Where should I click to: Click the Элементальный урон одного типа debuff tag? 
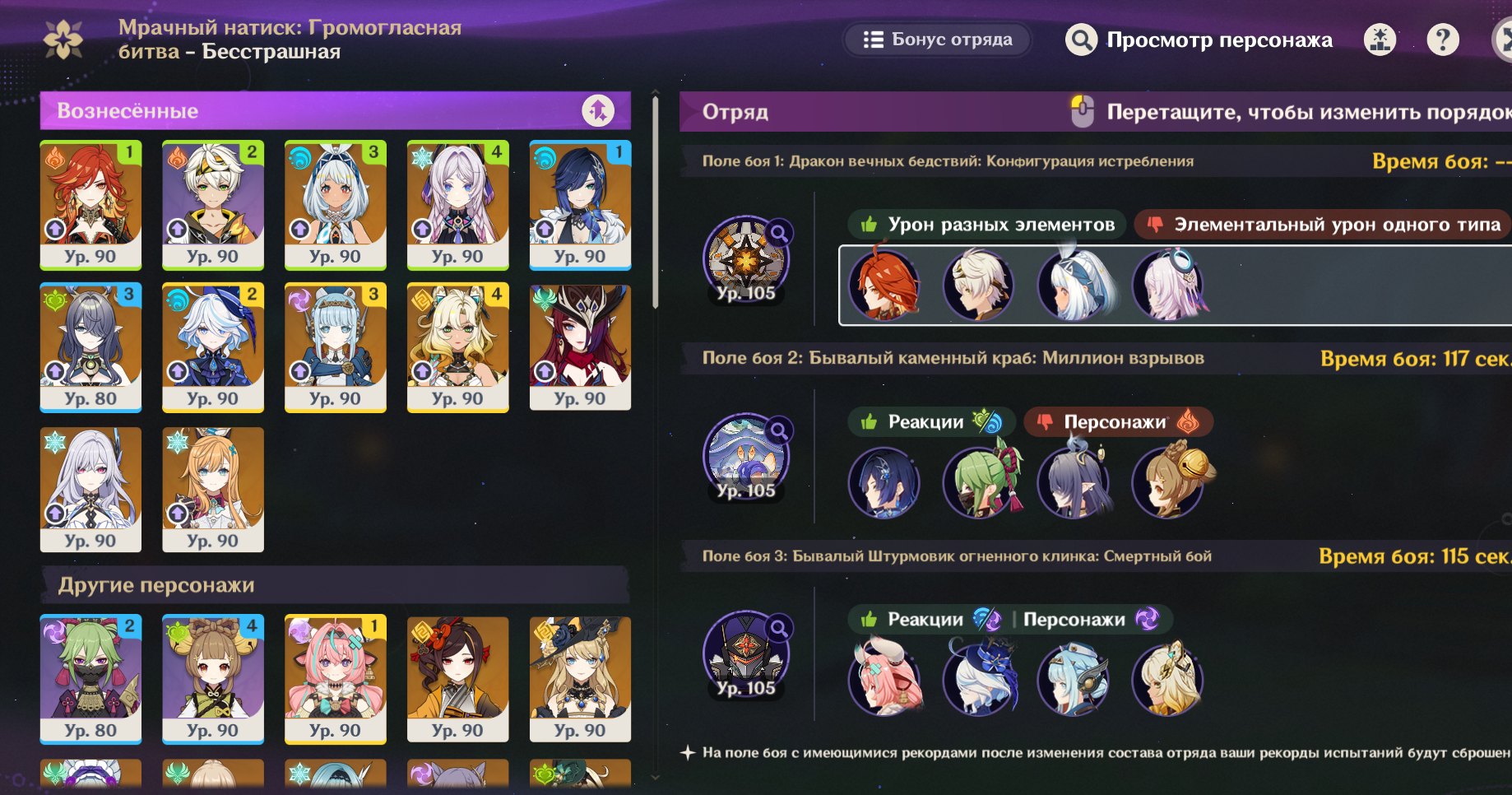point(1323,225)
